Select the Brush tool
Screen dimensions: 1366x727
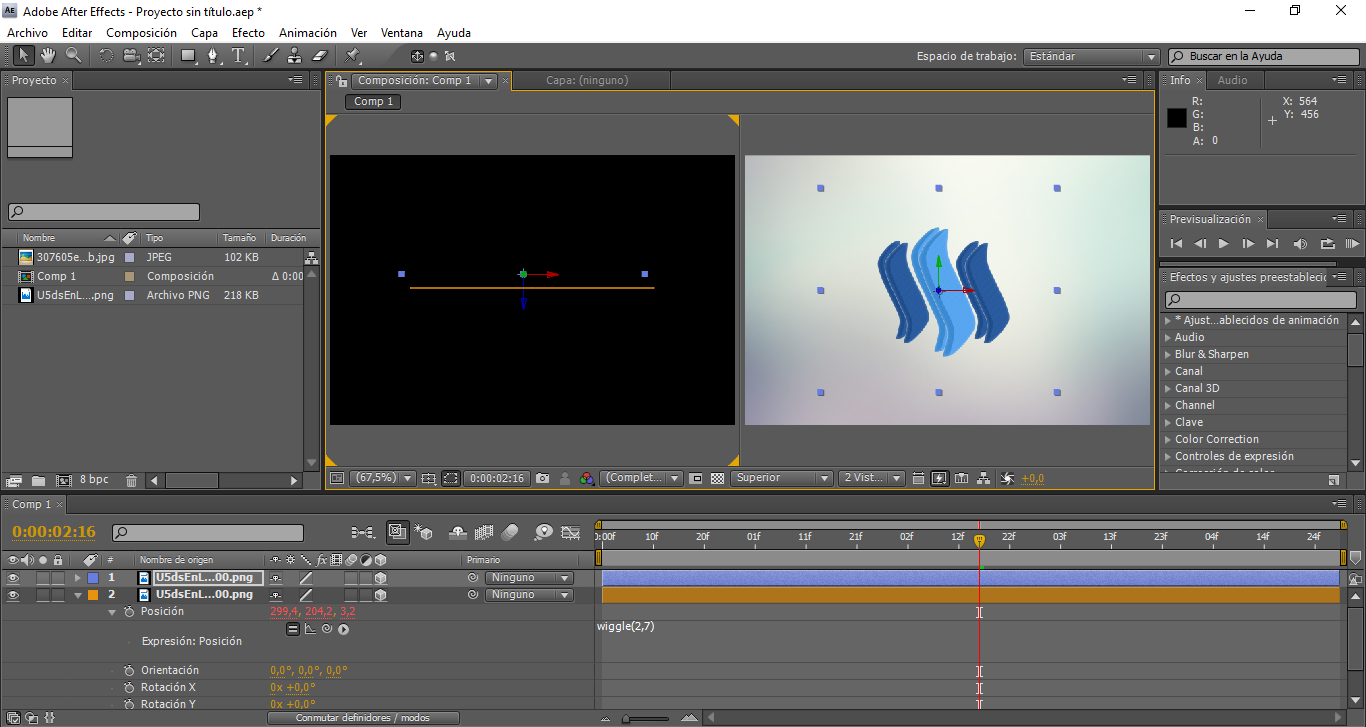(270, 56)
